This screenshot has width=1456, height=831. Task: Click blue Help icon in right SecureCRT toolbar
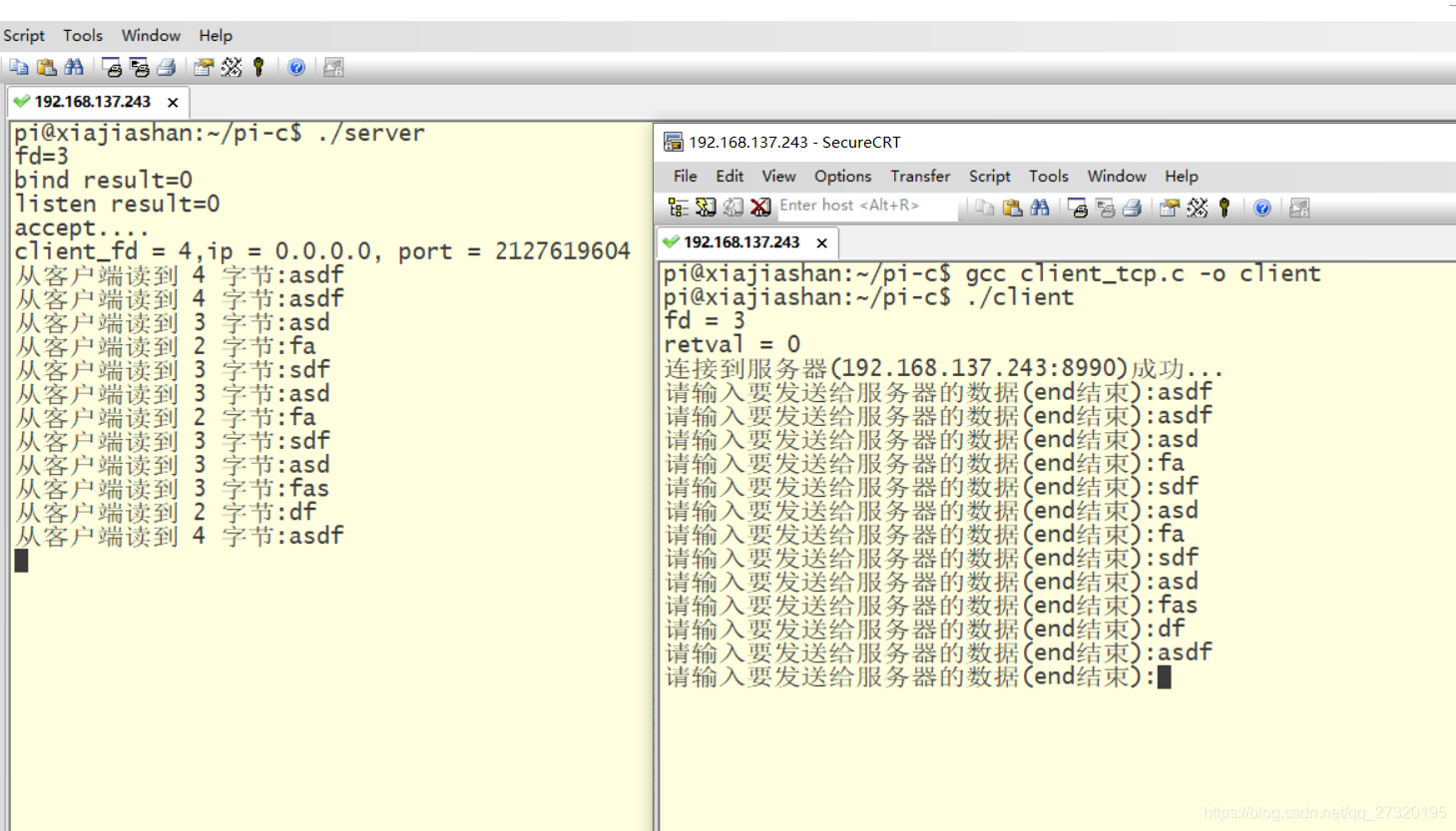coord(1262,208)
